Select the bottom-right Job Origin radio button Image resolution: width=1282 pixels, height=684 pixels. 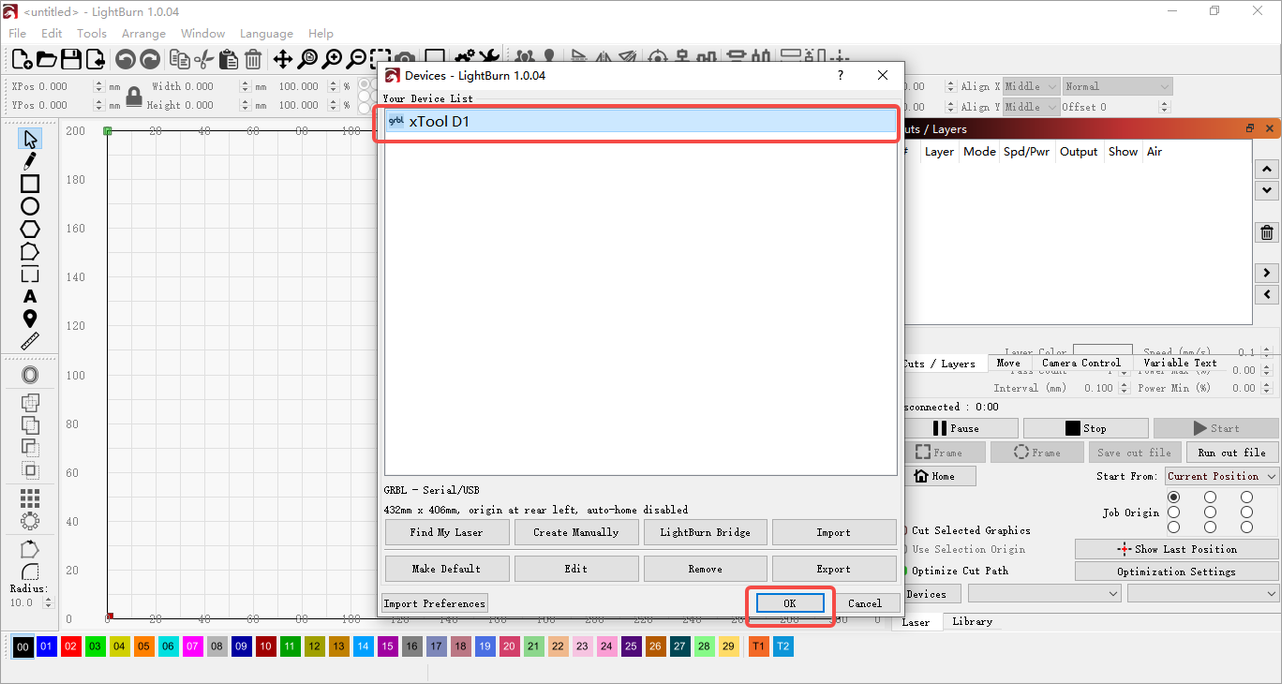1246,527
